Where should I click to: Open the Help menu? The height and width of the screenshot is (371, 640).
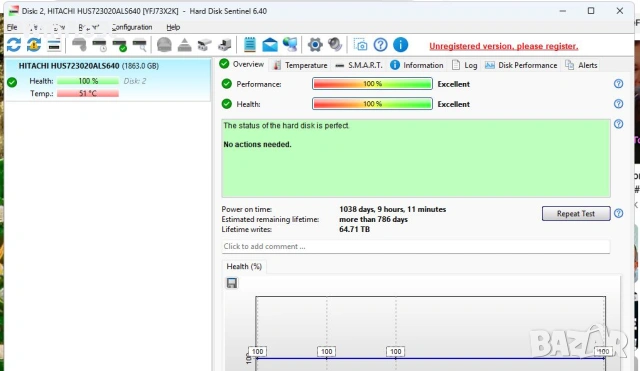(173, 27)
